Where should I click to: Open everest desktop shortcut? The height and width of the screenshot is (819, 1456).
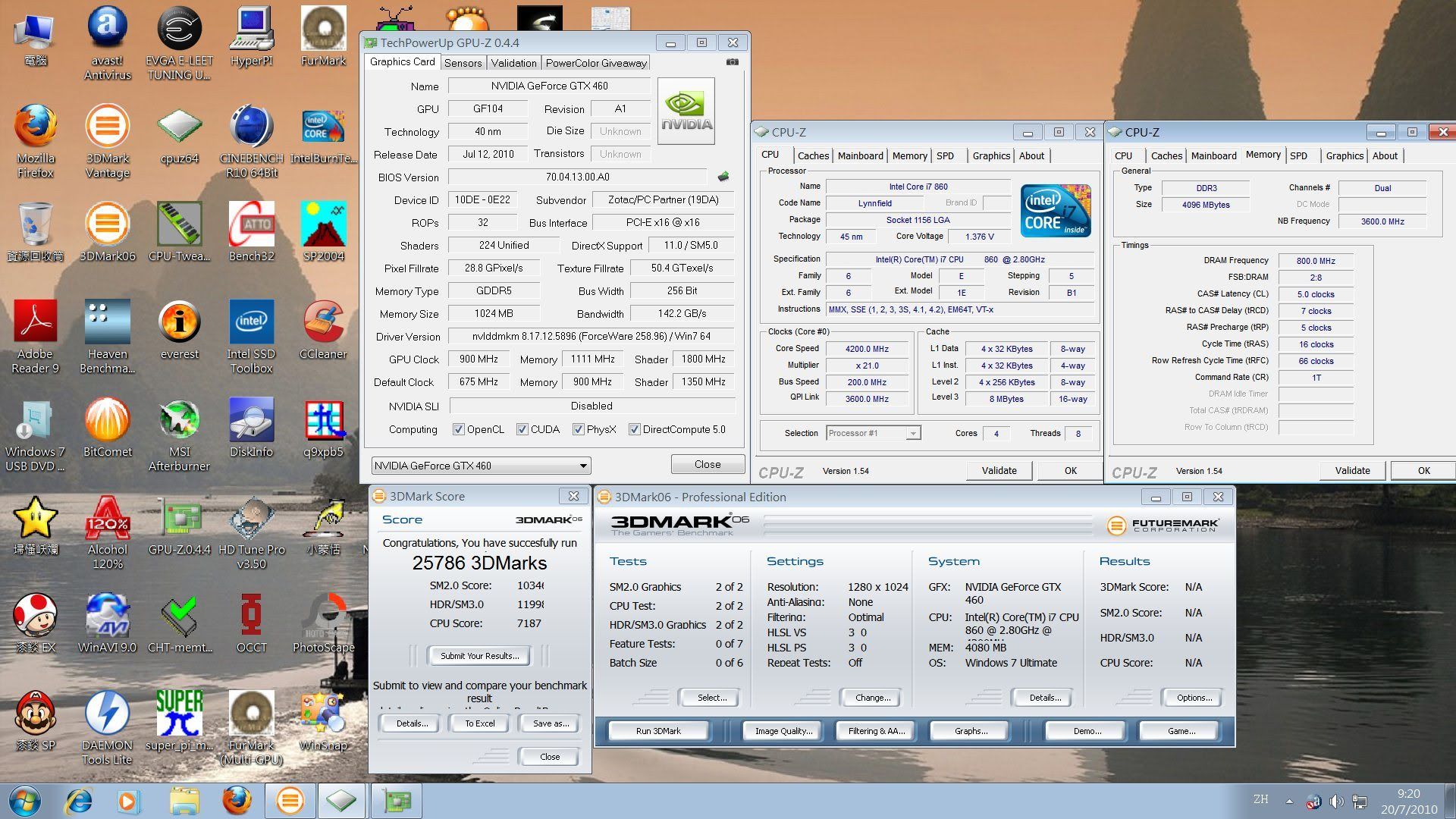(179, 330)
